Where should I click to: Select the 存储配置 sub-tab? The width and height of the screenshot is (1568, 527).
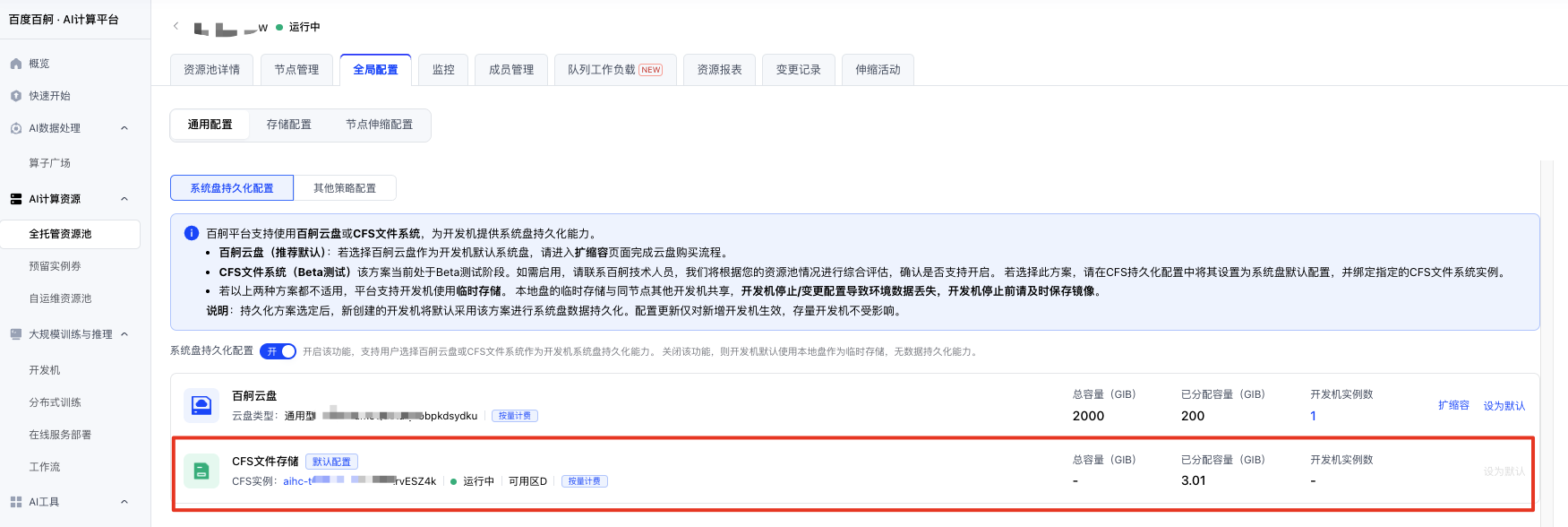click(x=289, y=125)
